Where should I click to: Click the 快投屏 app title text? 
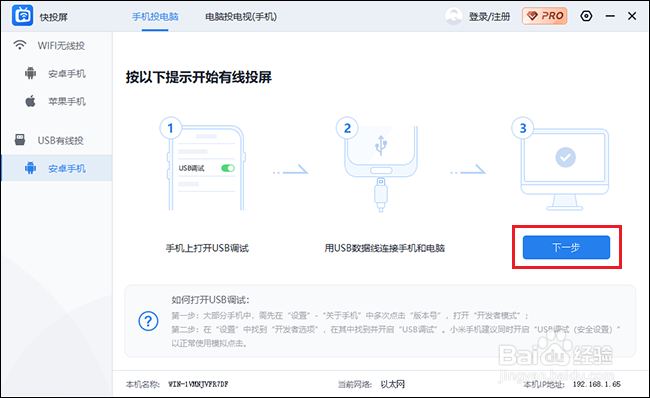point(54,17)
